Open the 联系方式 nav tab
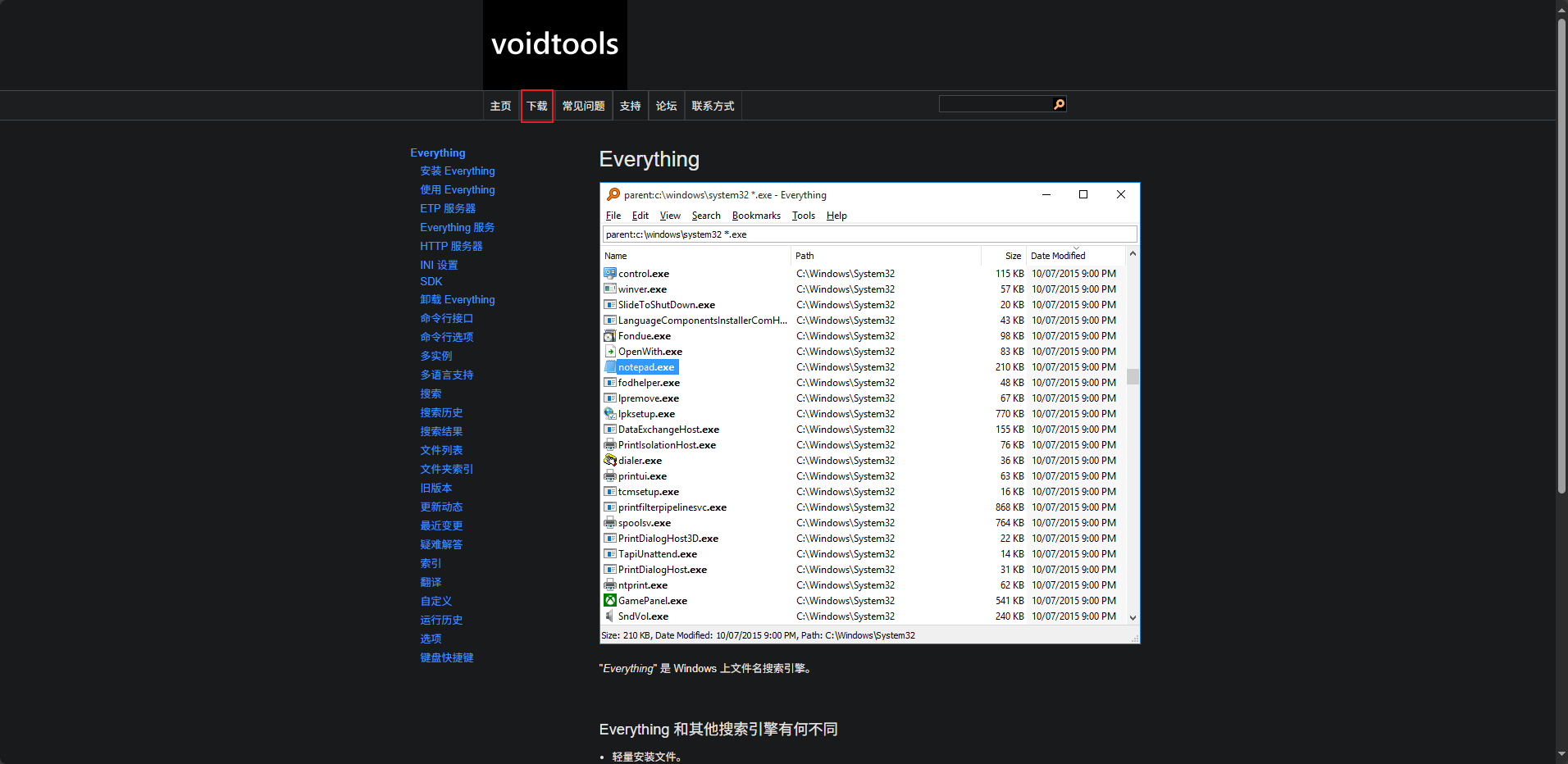 point(713,106)
